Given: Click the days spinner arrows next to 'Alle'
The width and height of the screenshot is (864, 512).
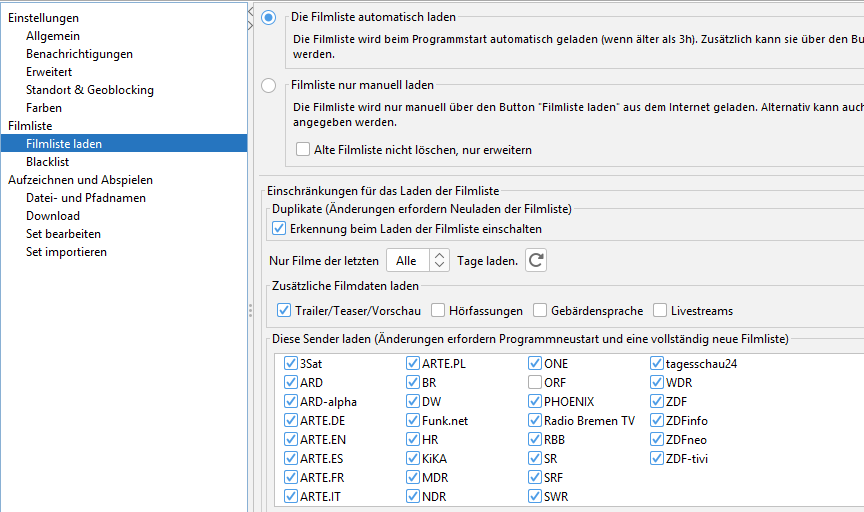Looking at the screenshot, I should tap(439, 260).
